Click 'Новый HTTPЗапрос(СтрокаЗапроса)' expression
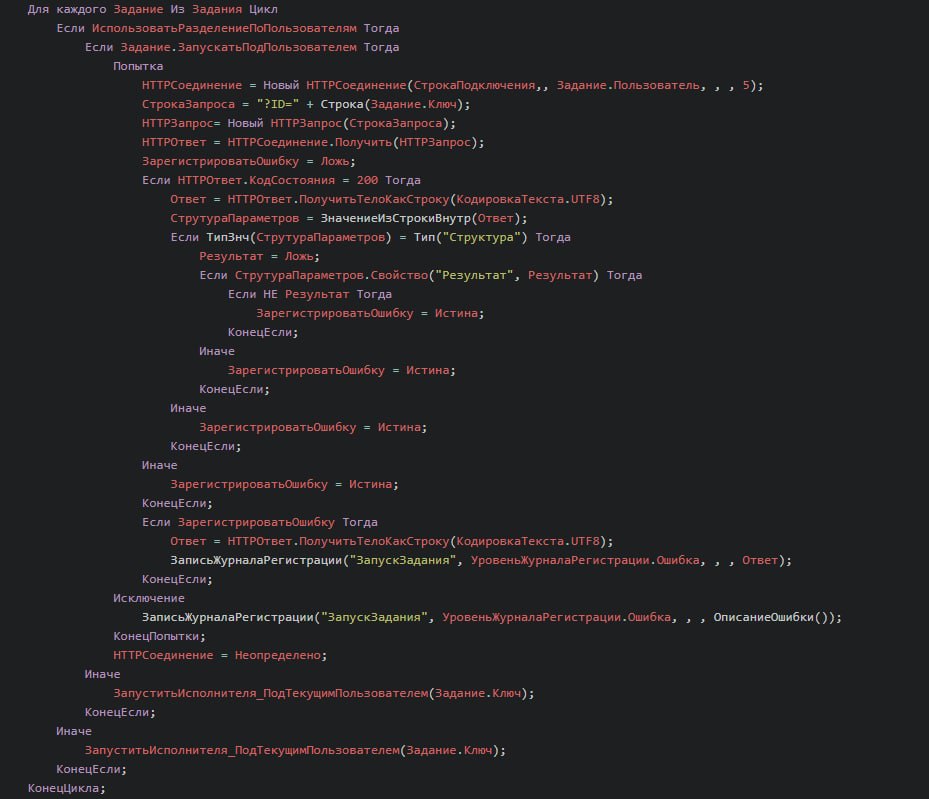Image resolution: width=929 pixels, height=799 pixels. (342, 123)
